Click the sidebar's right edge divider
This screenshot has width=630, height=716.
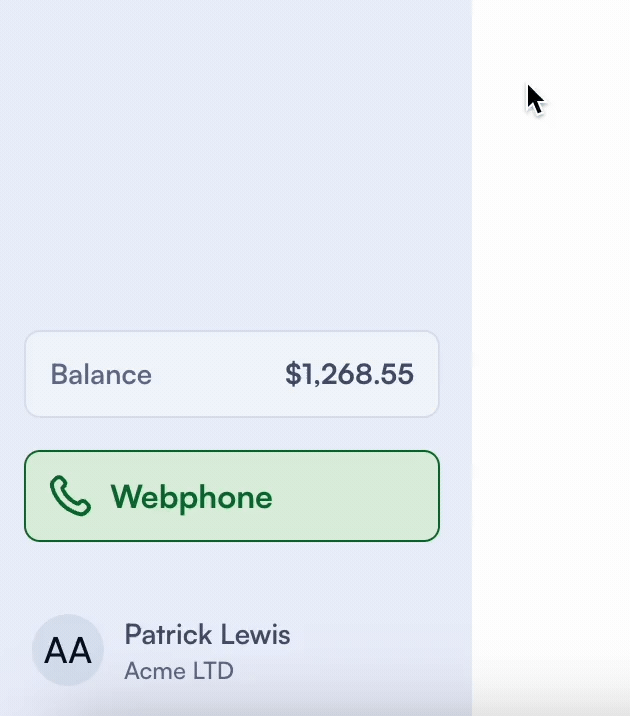(472, 300)
